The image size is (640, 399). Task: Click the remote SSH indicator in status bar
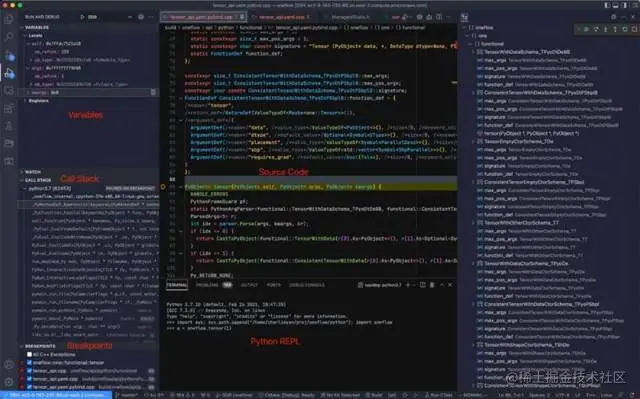[x=56, y=395]
